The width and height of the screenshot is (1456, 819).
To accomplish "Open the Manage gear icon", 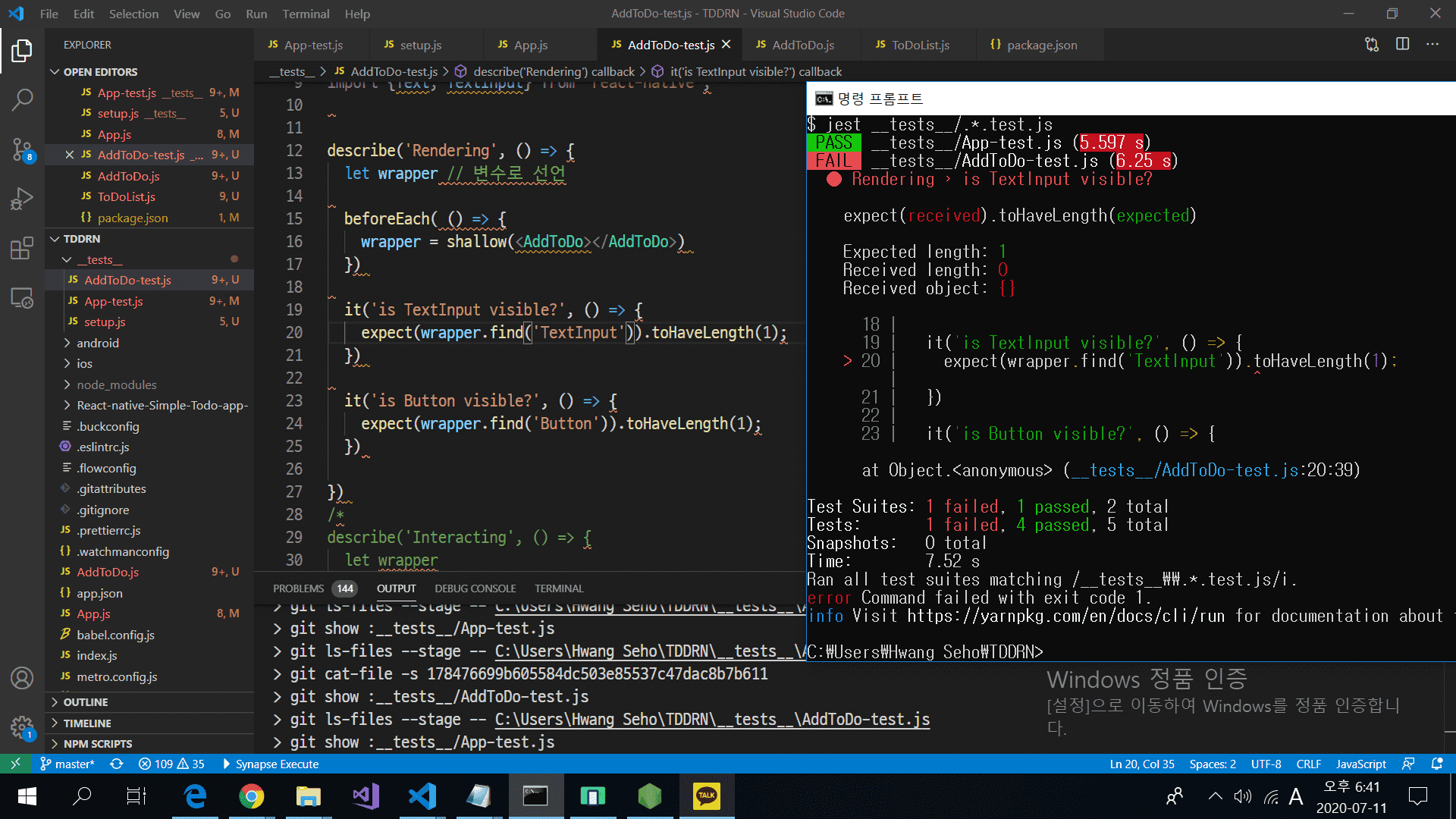I will [x=22, y=728].
